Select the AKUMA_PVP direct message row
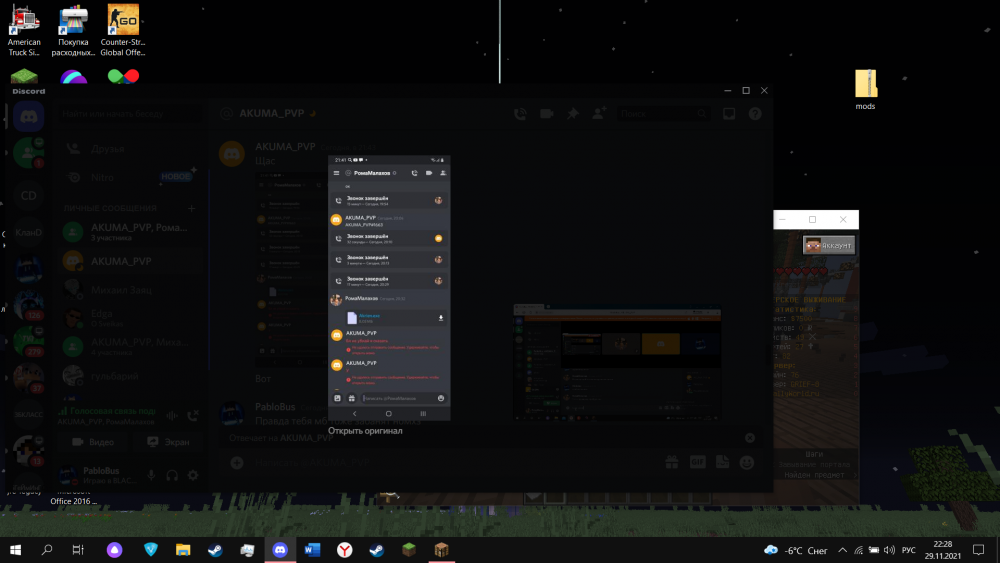This screenshot has height=563, width=1000. click(130, 261)
